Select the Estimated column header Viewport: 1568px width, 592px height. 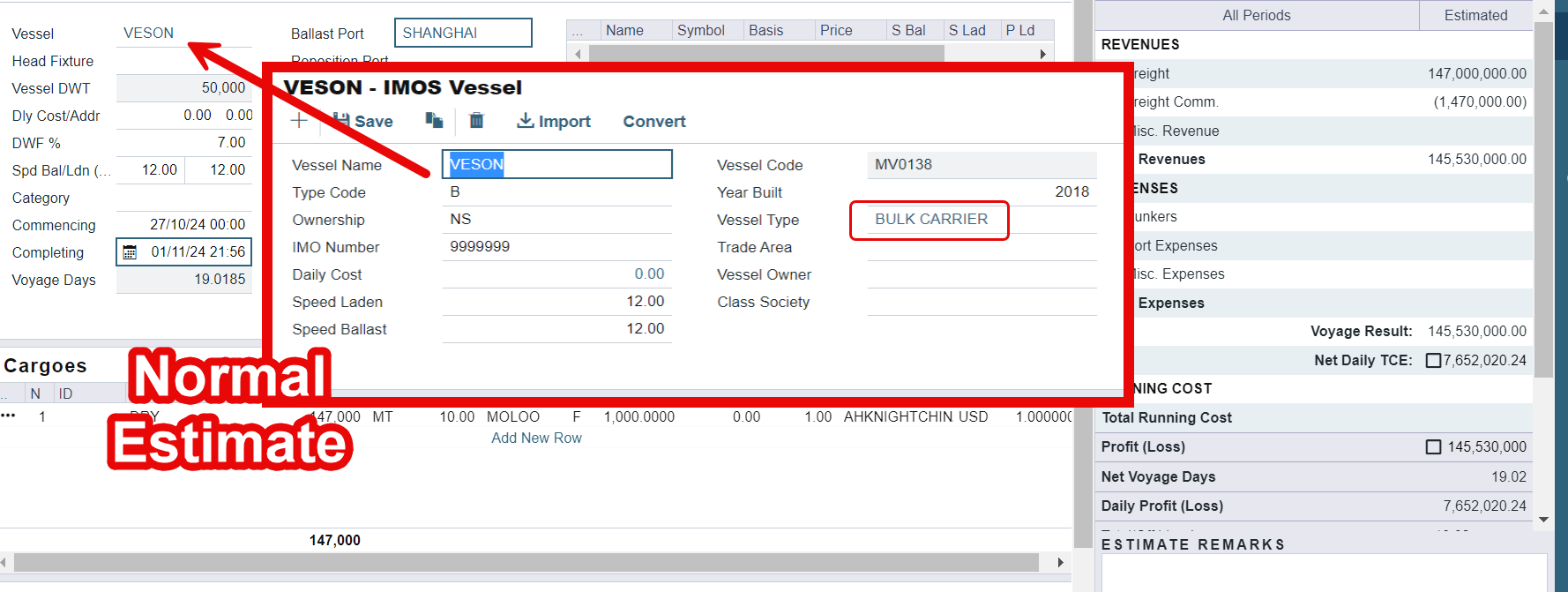pyautogui.click(x=1475, y=15)
